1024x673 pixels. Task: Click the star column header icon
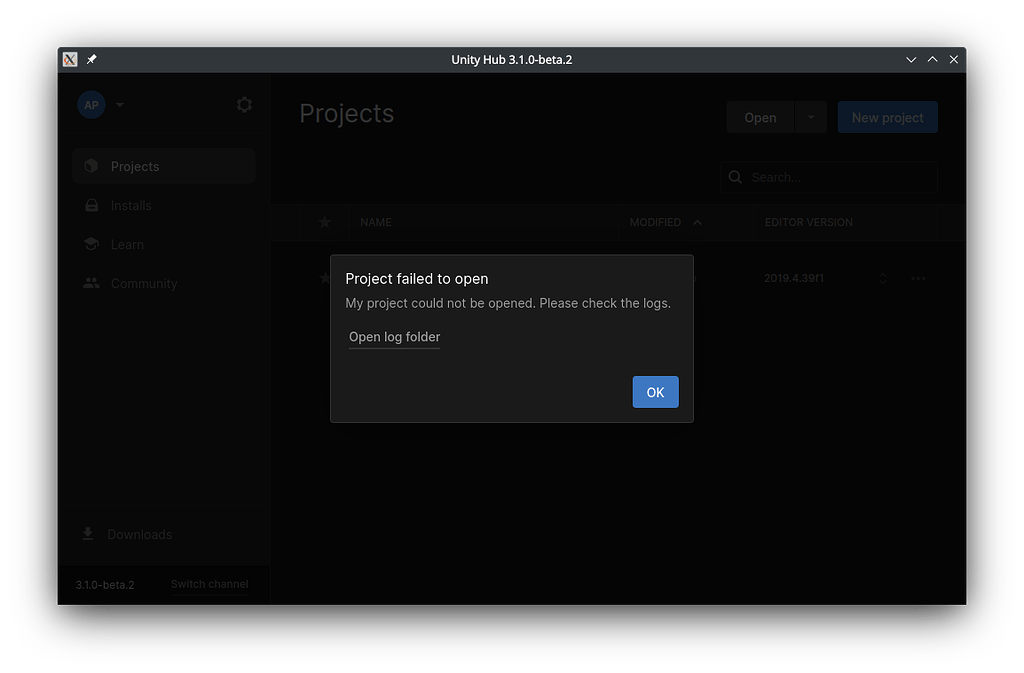(324, 222)
